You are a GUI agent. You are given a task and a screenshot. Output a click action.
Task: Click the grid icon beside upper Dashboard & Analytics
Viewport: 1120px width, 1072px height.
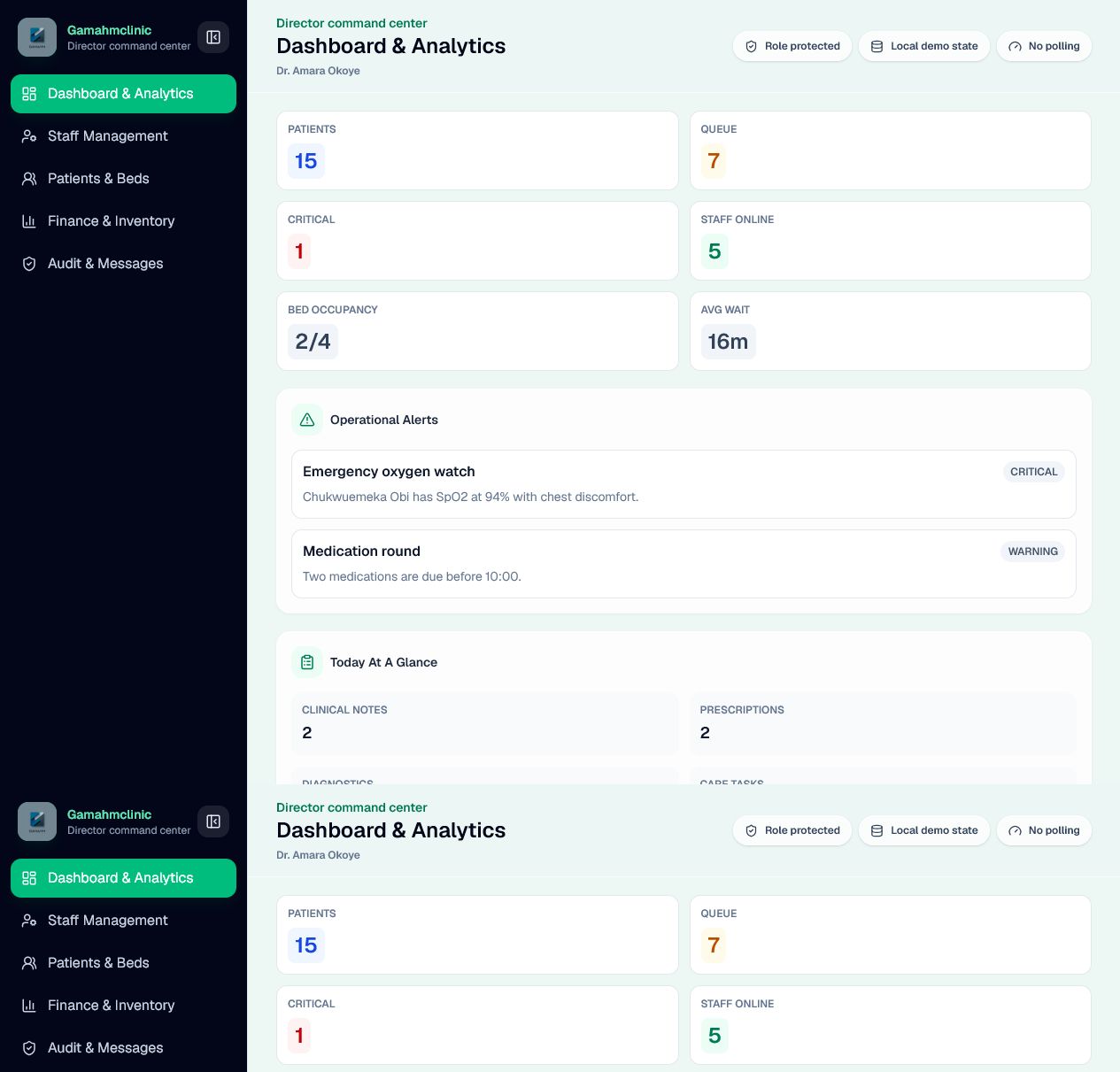tap(29, 94)
